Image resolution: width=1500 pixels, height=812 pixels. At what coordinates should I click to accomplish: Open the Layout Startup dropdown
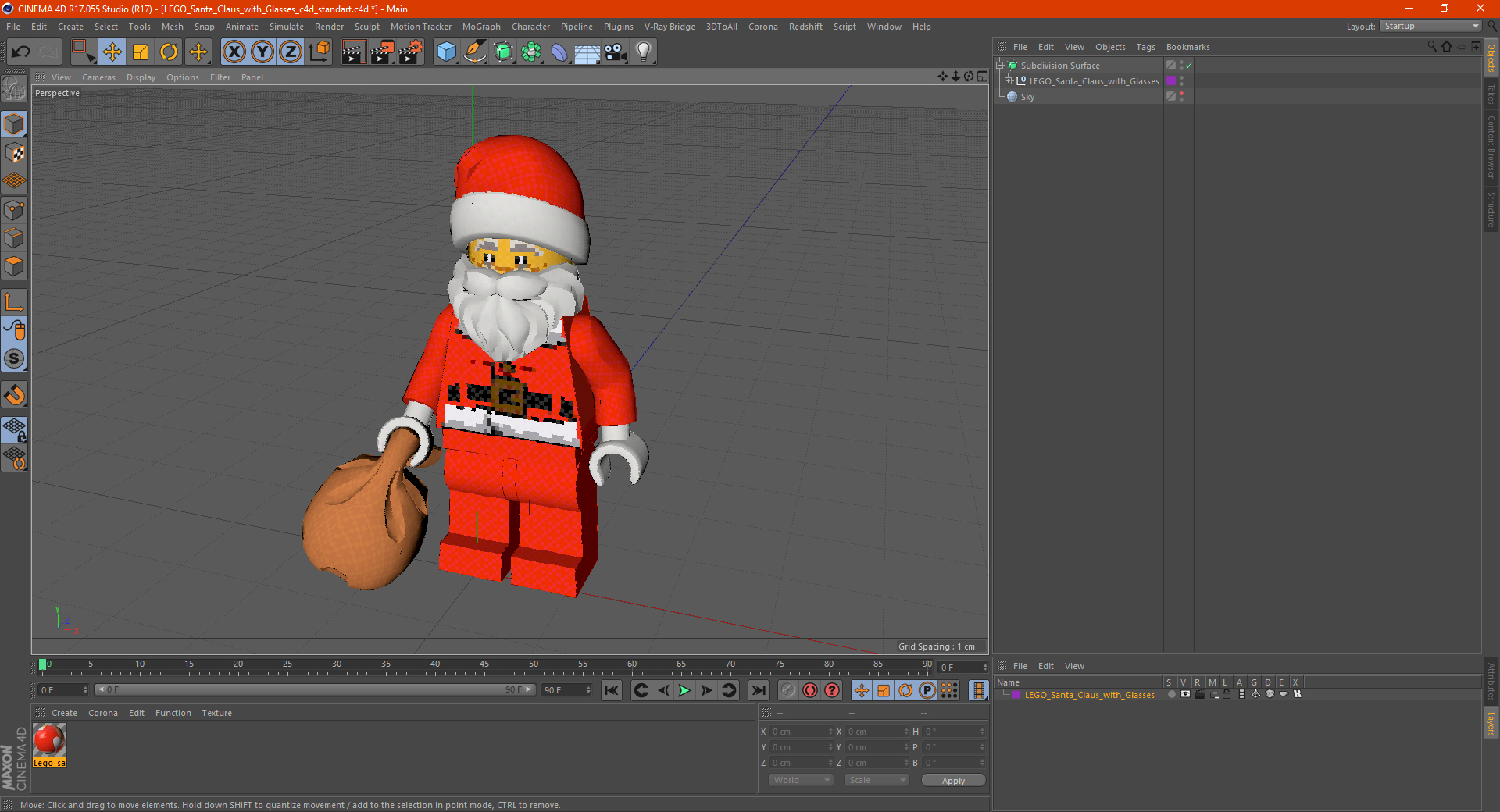pyautogui.click(x=1430, y=26)
